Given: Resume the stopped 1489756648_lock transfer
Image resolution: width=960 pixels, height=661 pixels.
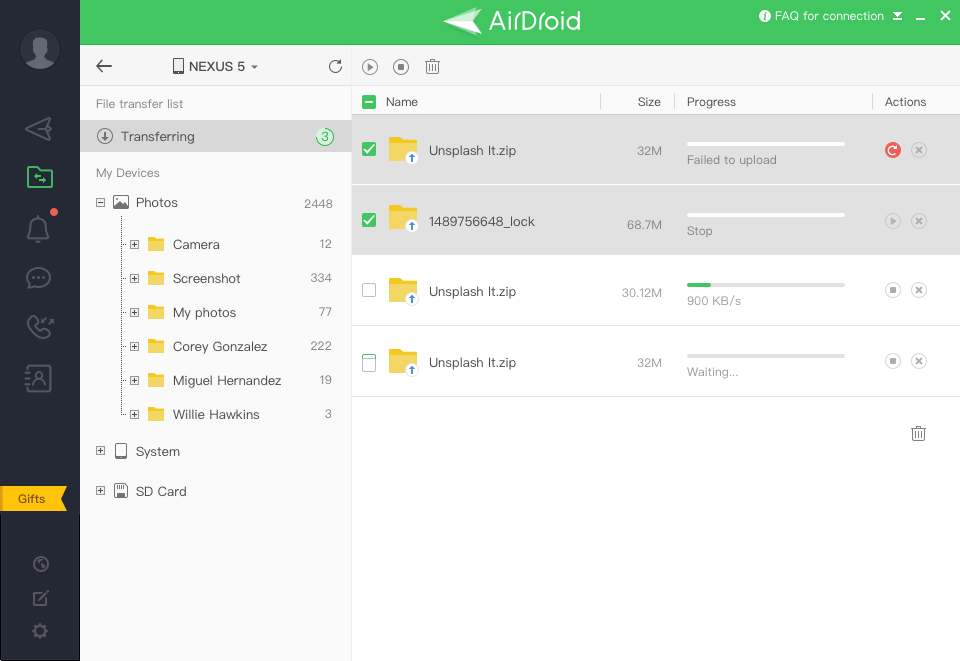Looking at the screenshot, I should 893,221.
